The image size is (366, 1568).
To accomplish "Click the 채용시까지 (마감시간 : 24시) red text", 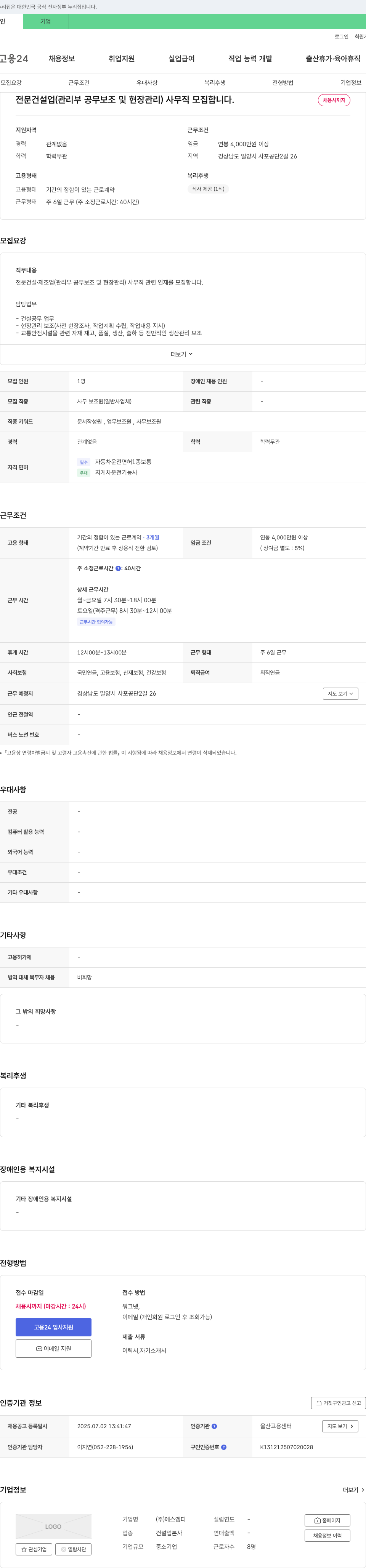I will coord(51,1306).
